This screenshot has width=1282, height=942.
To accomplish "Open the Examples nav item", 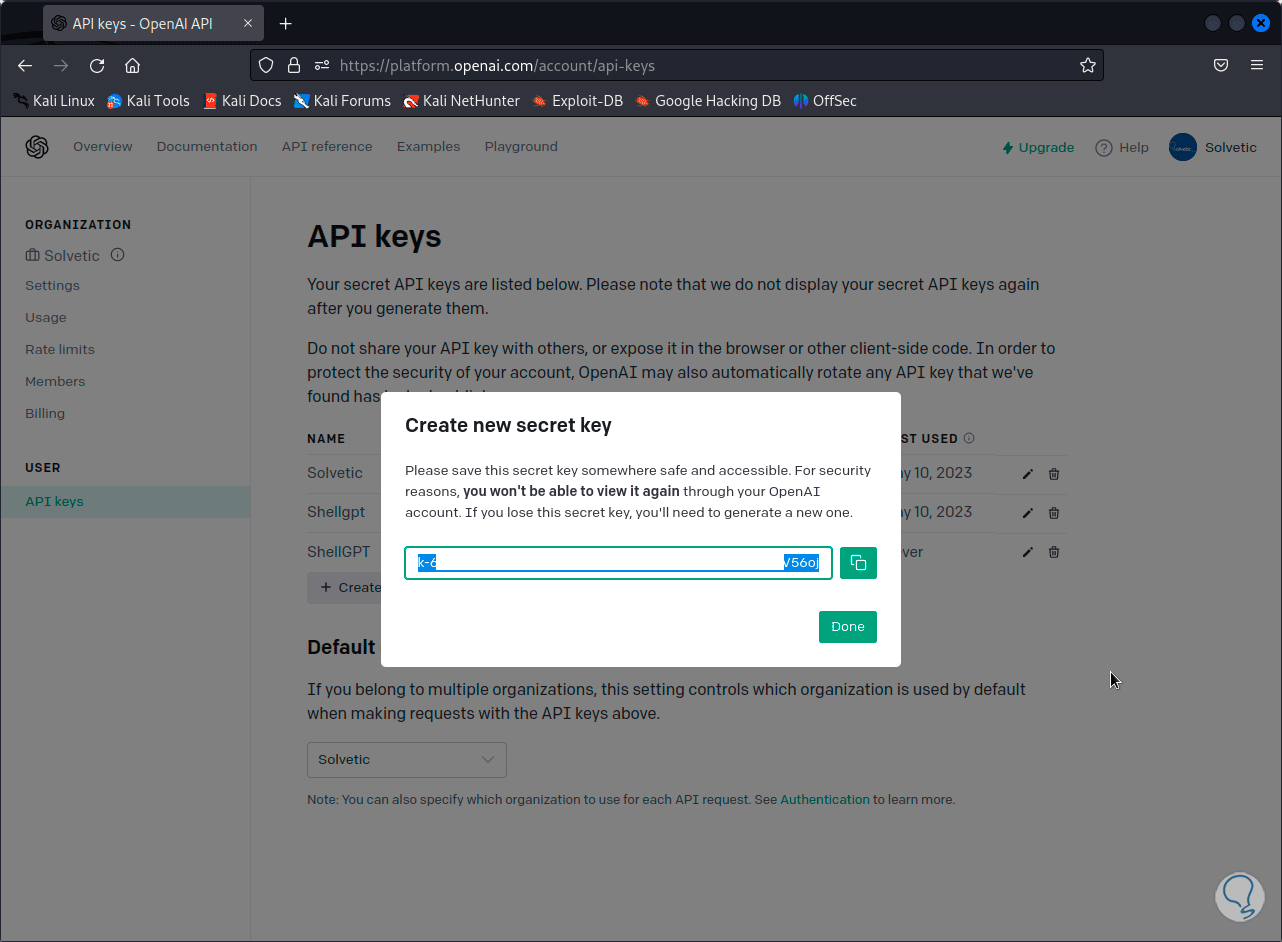I will click(x=428, y=147).
